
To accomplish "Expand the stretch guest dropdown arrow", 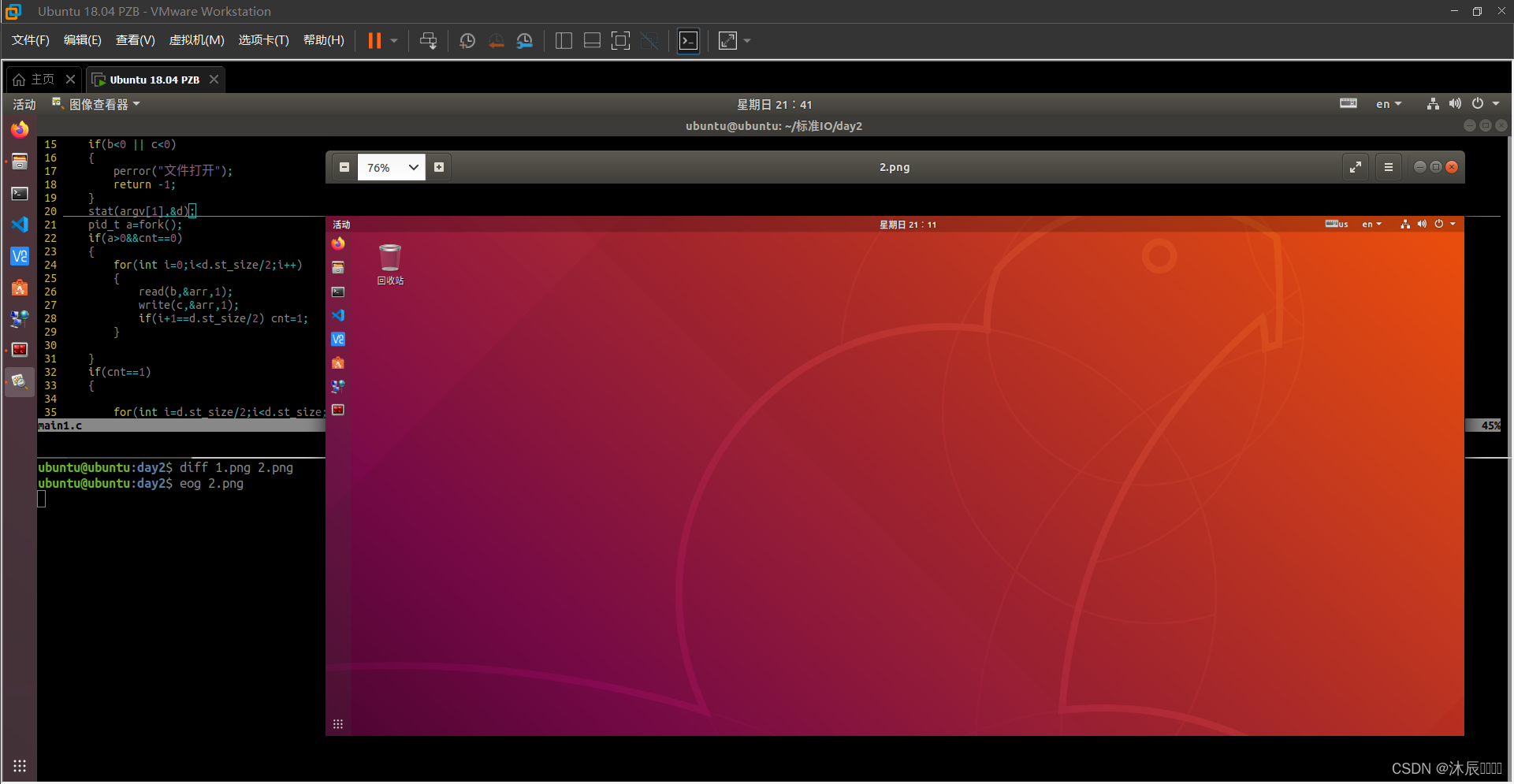I will [747, 41].
